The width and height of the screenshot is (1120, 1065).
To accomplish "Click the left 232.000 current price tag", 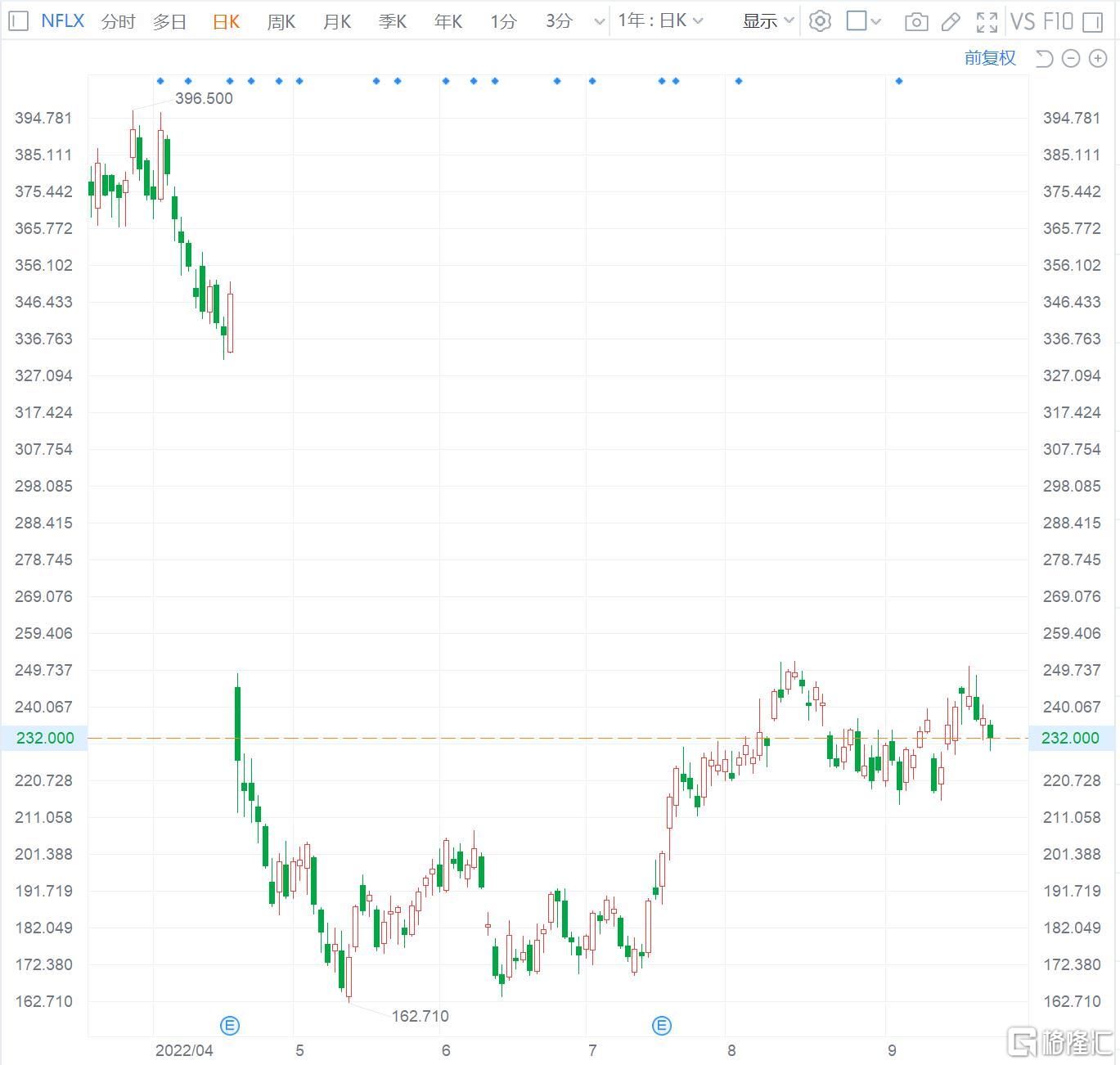I will coord(45,738).
